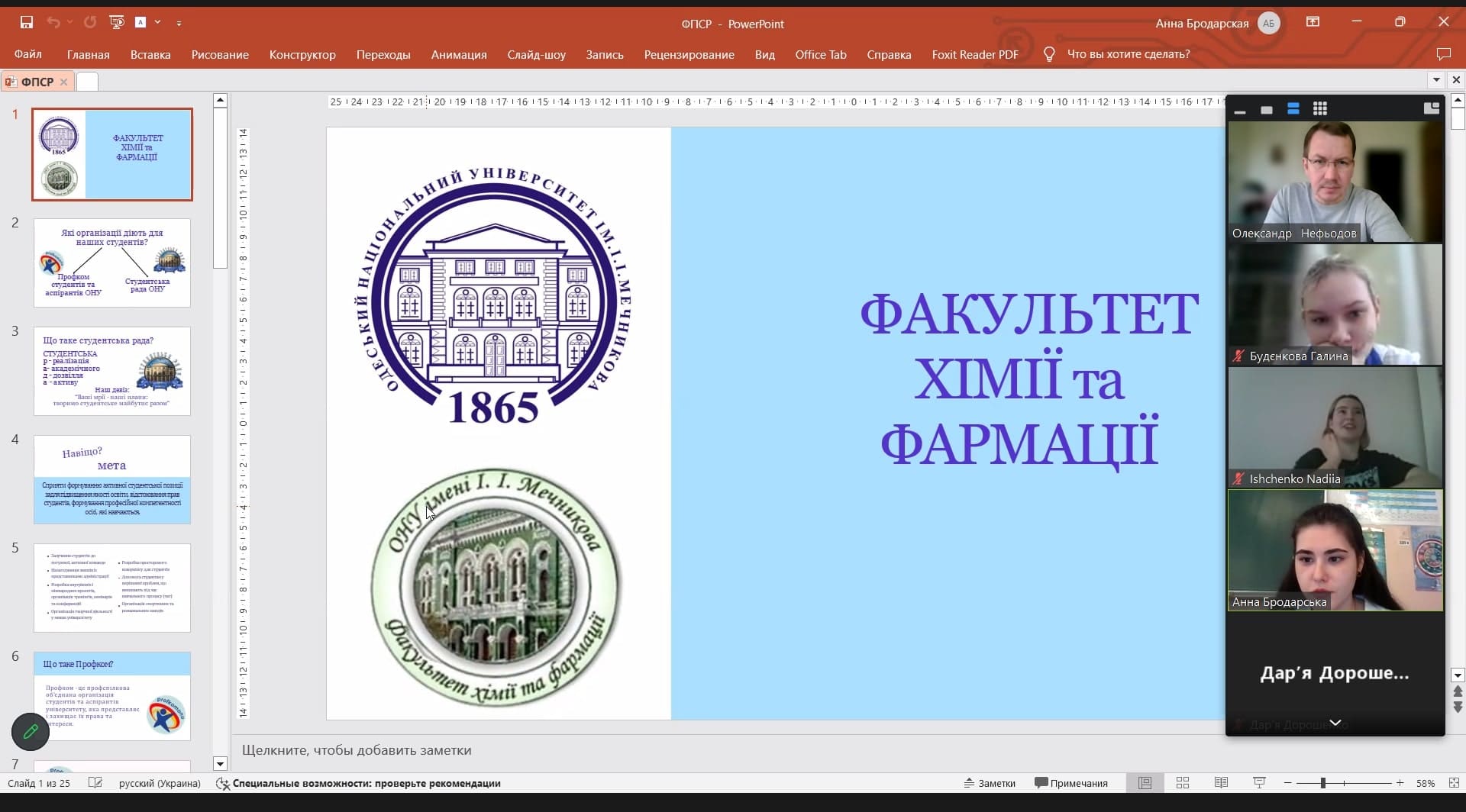
Task: Undo the last action
Action: (x=53, y=22)
